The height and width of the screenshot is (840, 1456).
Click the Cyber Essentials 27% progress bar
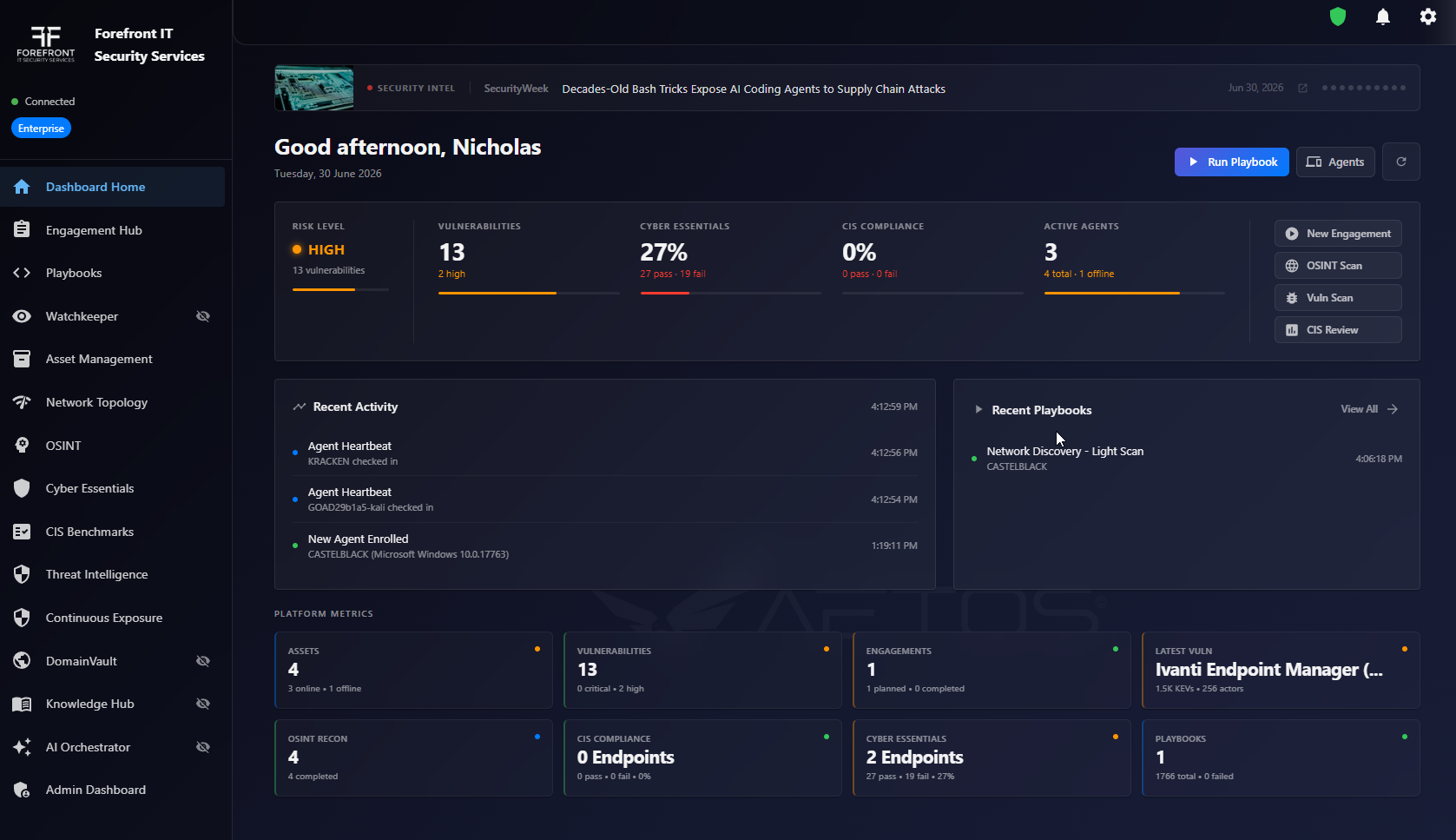(730, 293)
